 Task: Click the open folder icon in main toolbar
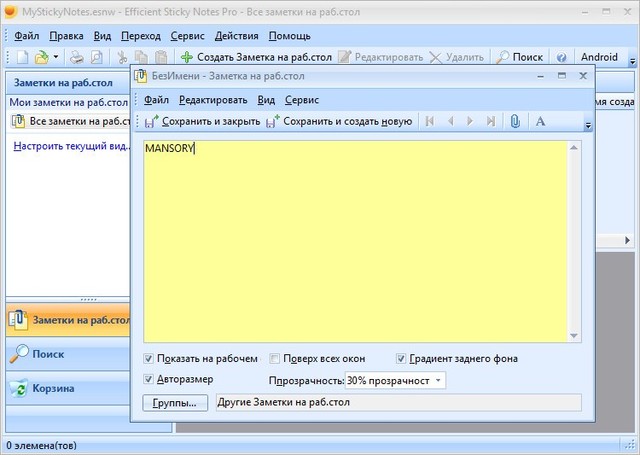[42, 57]
